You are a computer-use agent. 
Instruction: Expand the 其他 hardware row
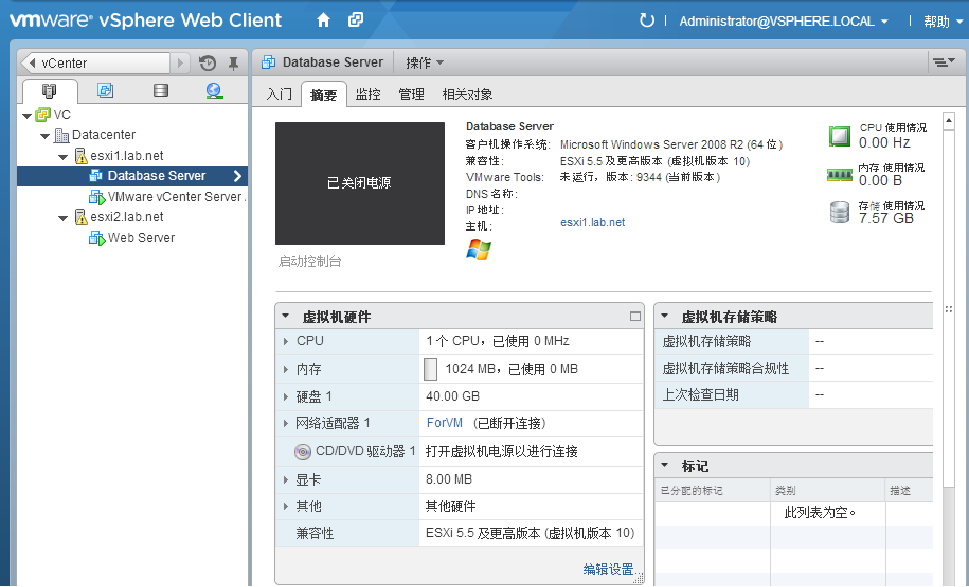pyautogui.click(x=286, y=507)
